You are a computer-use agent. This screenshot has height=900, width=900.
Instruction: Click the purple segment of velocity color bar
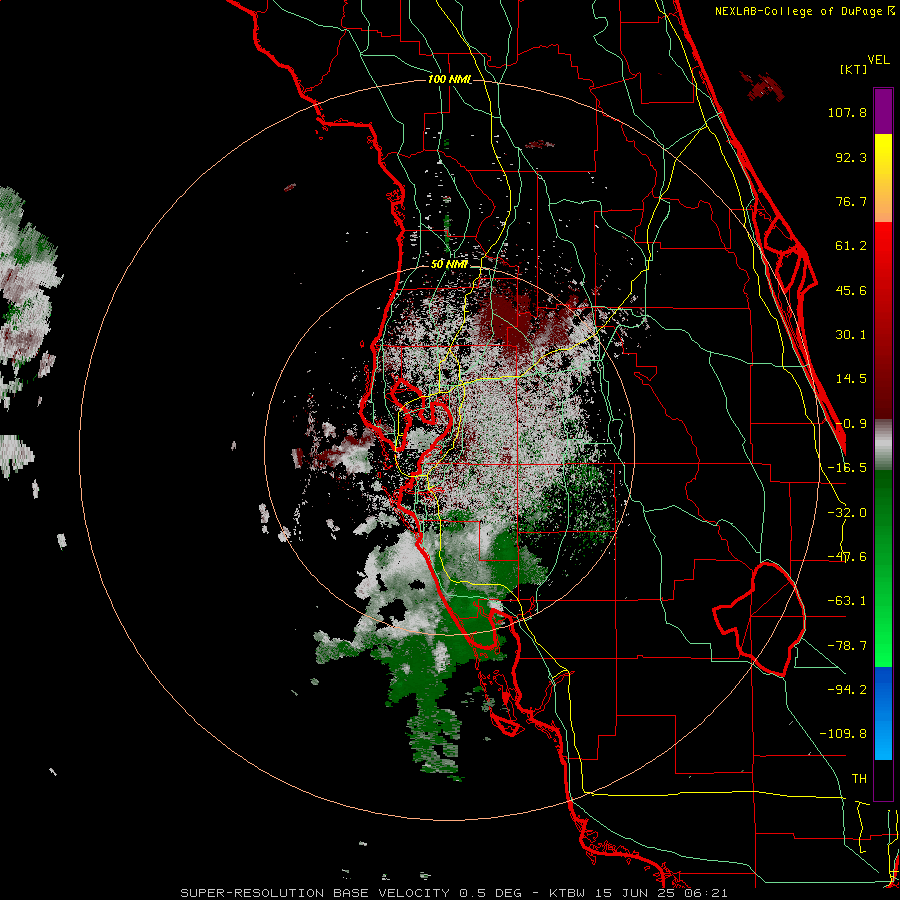[883, 111]
